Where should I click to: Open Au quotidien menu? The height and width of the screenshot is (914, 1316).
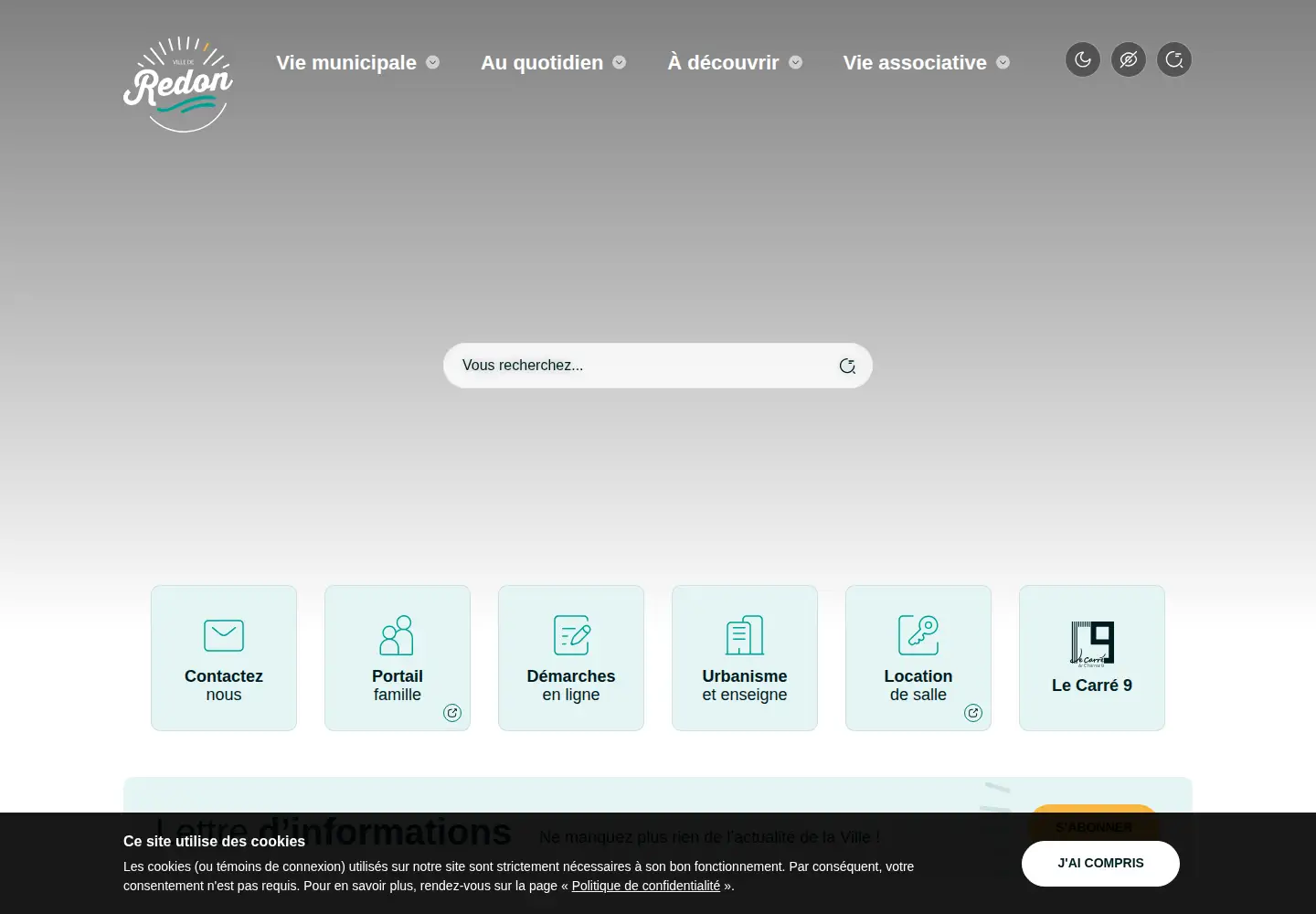[542, 62]
